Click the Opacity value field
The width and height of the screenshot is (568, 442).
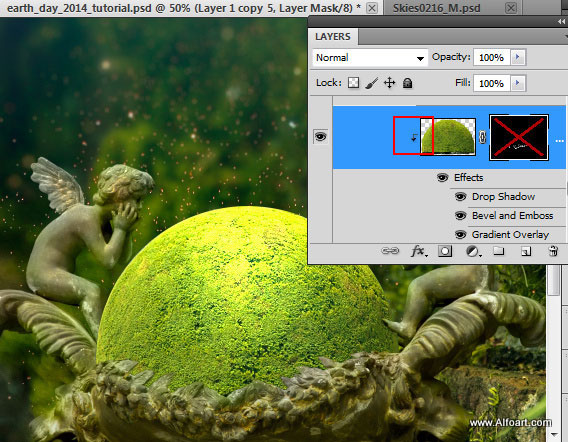(x=491, y=57)
